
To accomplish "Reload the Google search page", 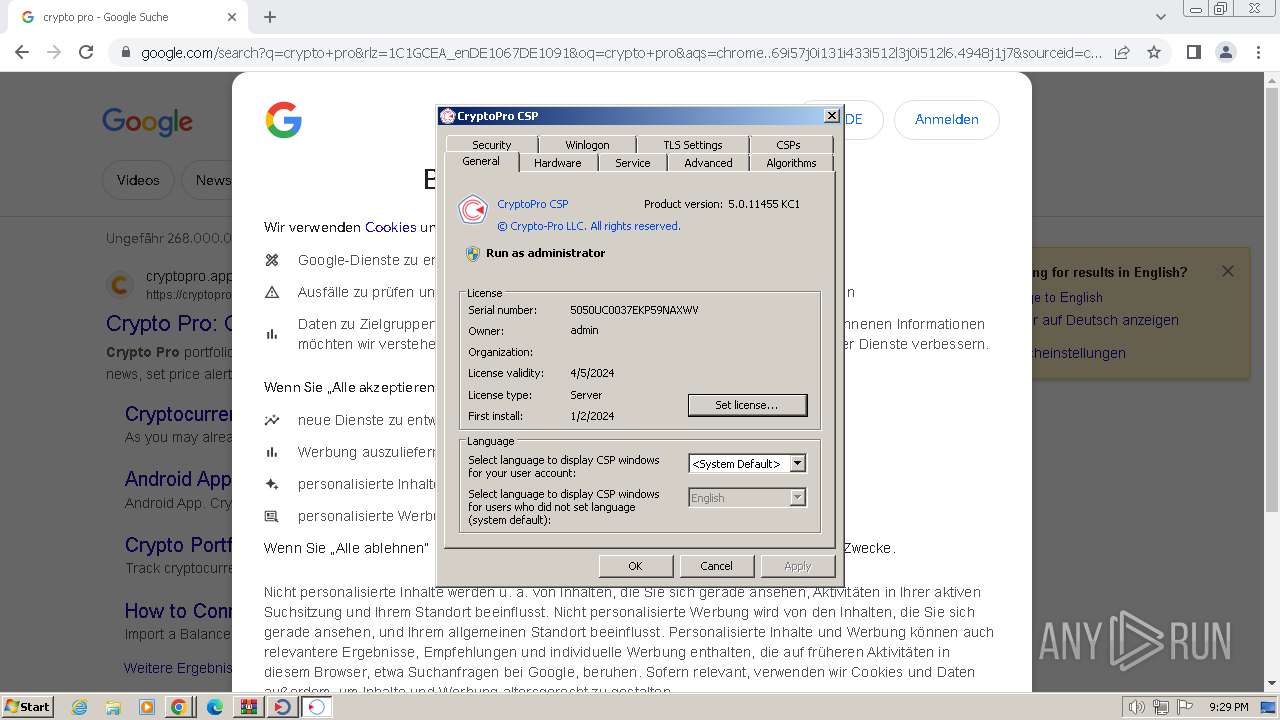I will [x=86, y=52].
